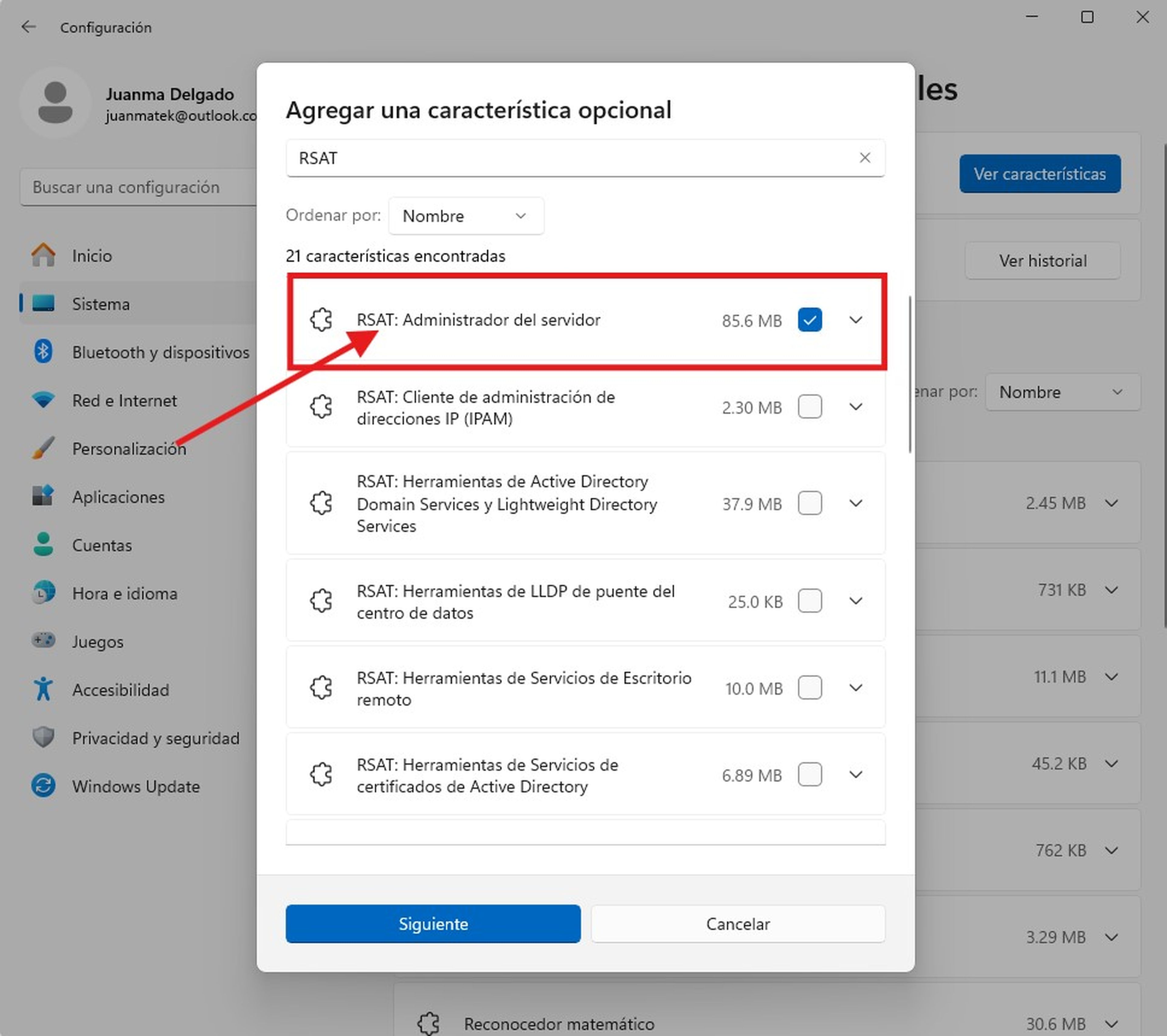Click RSAT: Administrador del servidor text

coord(478,320)
